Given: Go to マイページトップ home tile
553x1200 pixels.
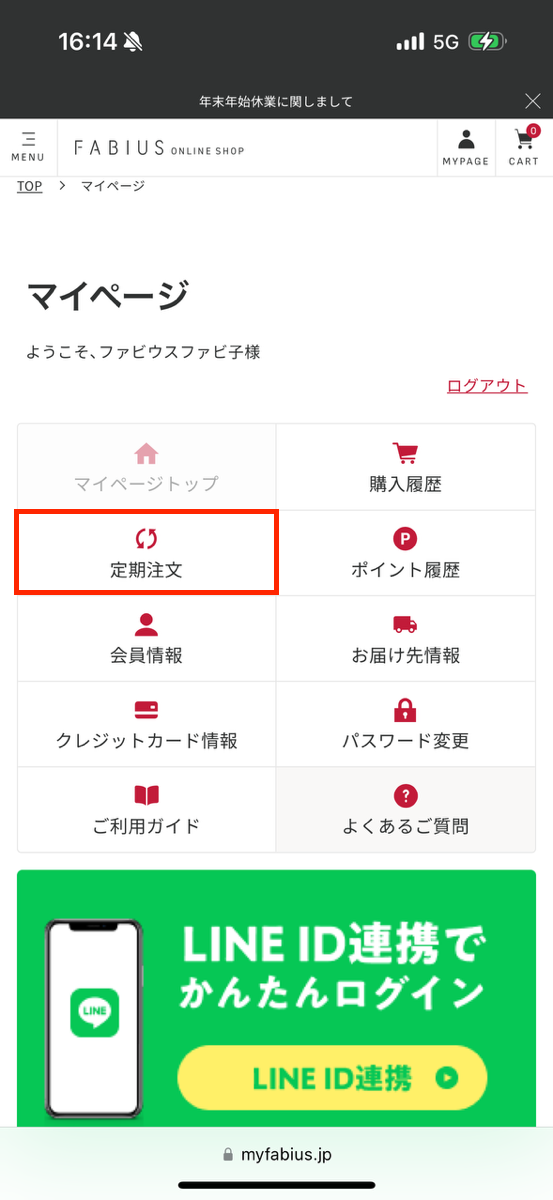Looking at the screenshot, I should pos(146,468).
